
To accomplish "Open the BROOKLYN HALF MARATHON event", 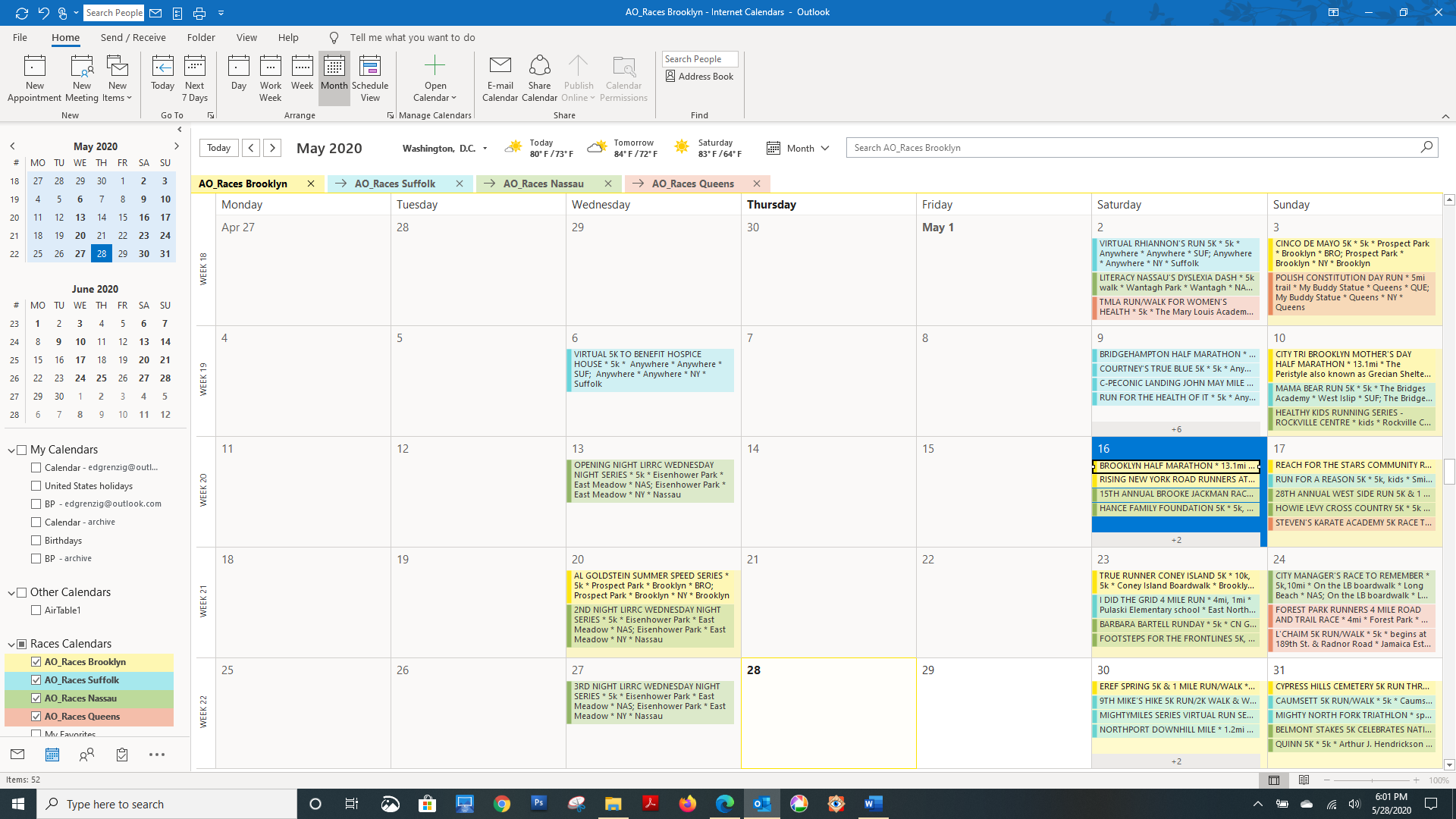I will tap(1176, 466).
